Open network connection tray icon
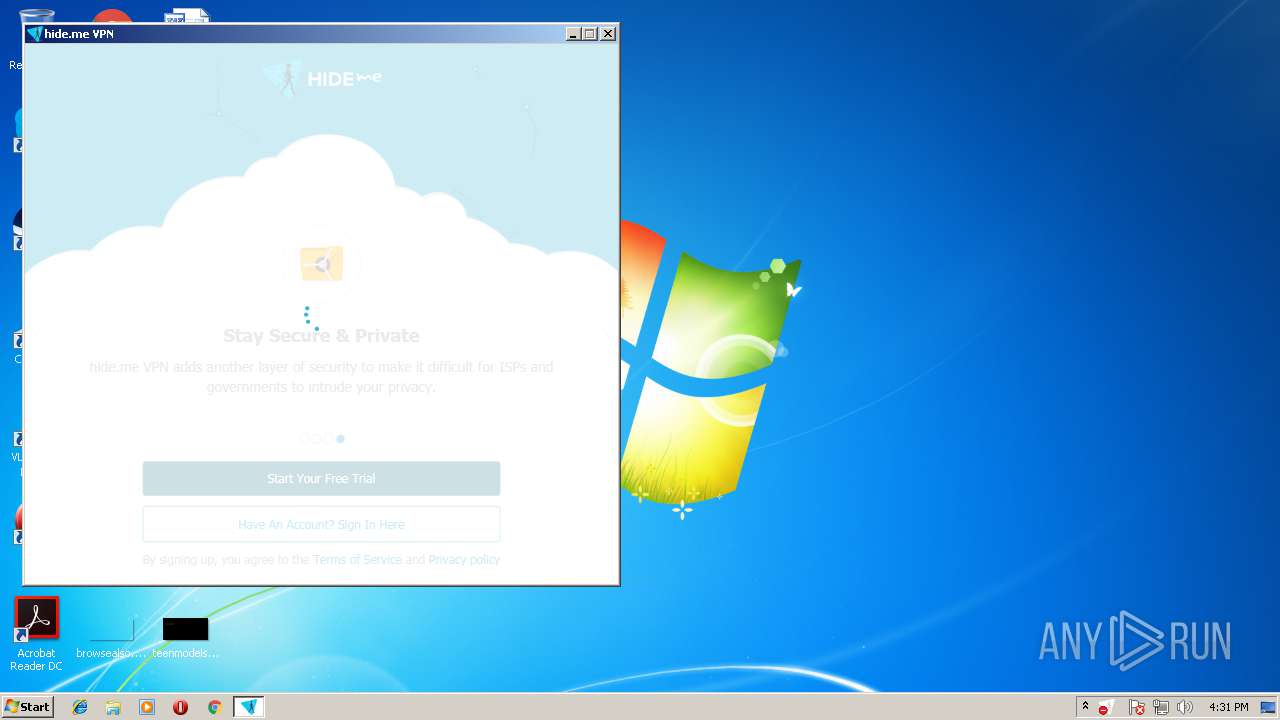This screenshot has height=720, width=1280. (x=1161, y=707)
